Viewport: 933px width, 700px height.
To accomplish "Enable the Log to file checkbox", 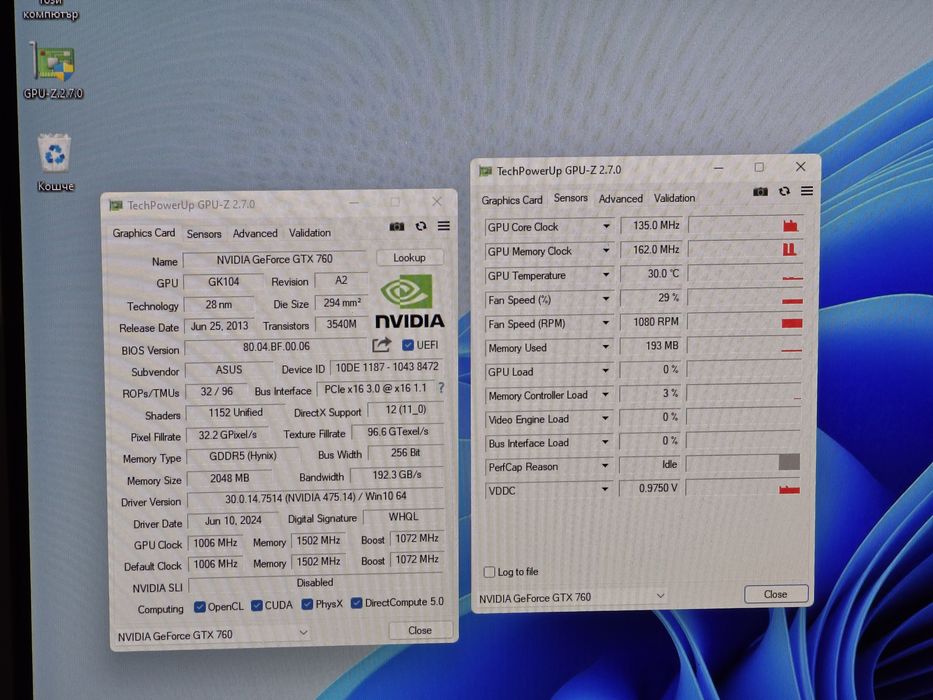I will (489, 572).
